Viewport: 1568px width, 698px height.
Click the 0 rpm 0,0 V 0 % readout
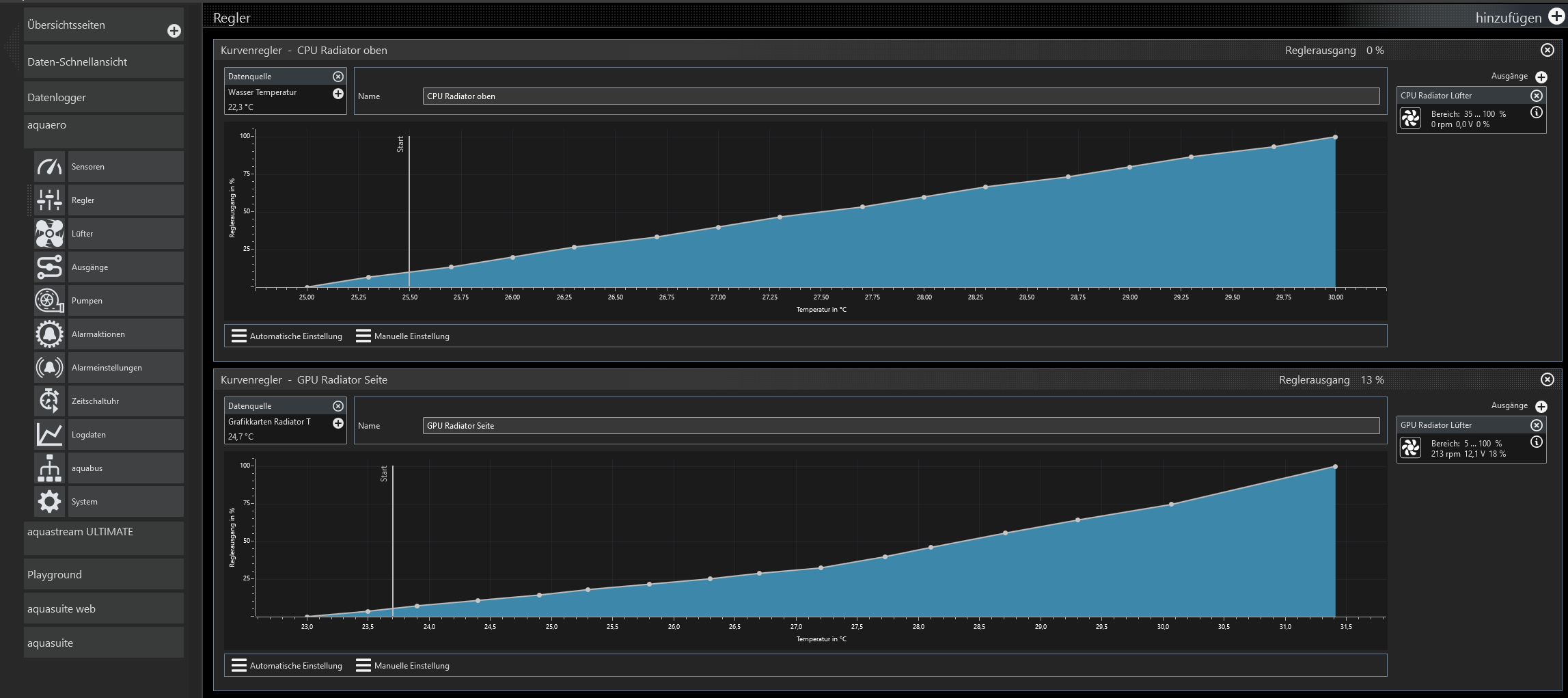pyautogui.click(x=1460, y=124)
